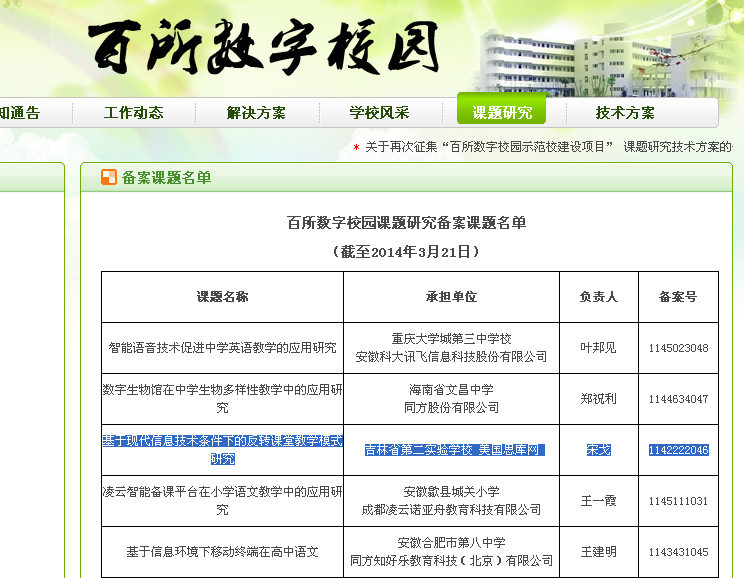
Task: Click the 备案号 column header
Action: [x=678, y=297]
